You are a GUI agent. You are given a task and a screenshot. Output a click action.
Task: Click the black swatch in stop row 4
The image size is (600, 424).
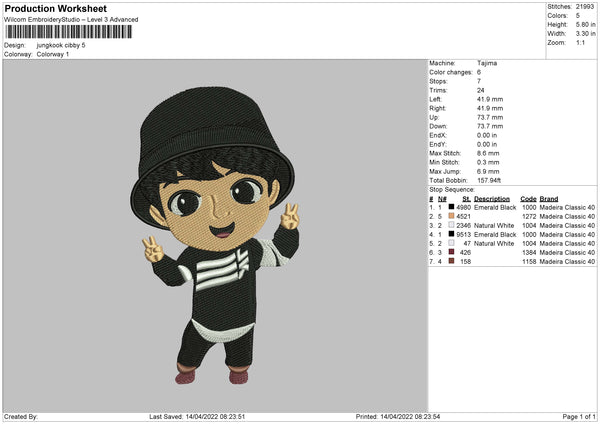451,234
